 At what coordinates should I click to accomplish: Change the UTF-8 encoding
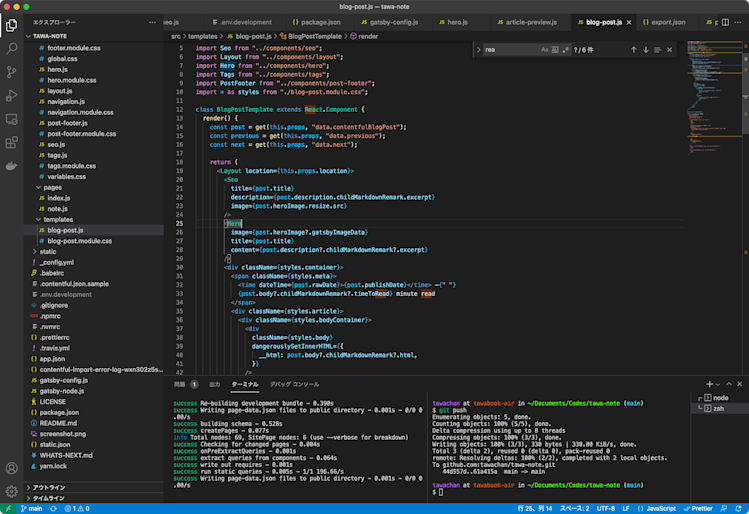606,509
